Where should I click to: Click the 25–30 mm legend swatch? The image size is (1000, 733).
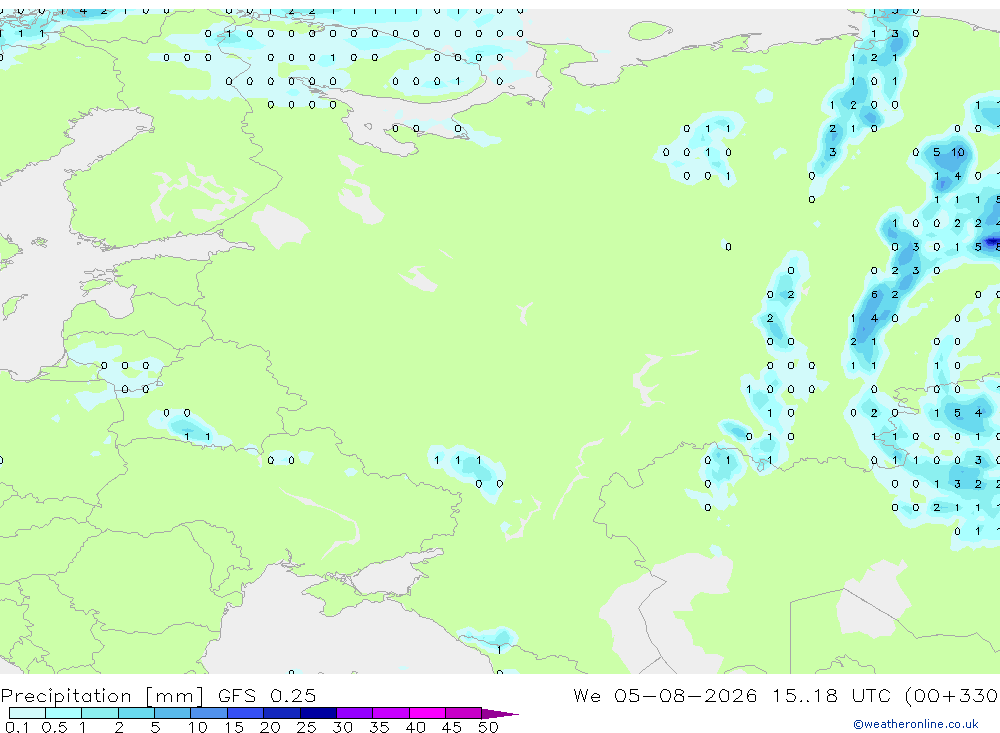coord(318,713)
